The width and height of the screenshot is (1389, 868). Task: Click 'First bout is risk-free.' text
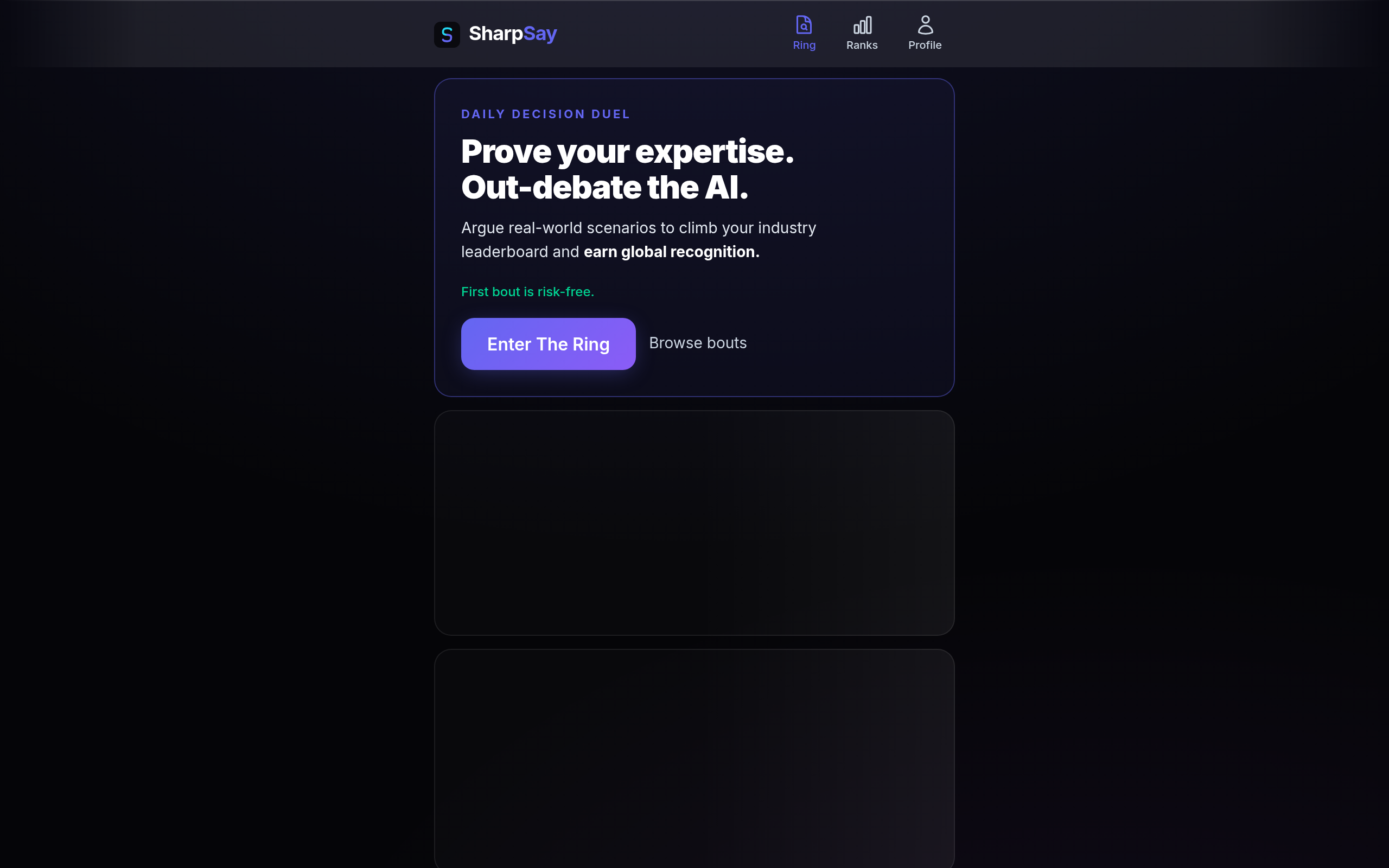[527, 292]
